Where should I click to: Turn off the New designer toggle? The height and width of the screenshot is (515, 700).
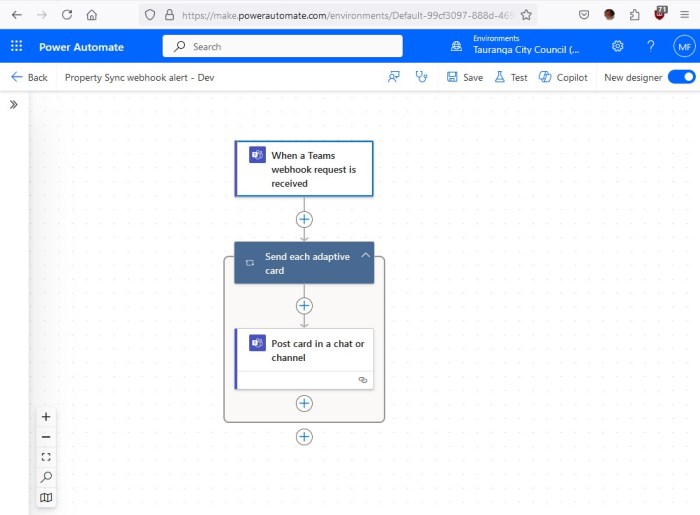click(x=681, y=77)
